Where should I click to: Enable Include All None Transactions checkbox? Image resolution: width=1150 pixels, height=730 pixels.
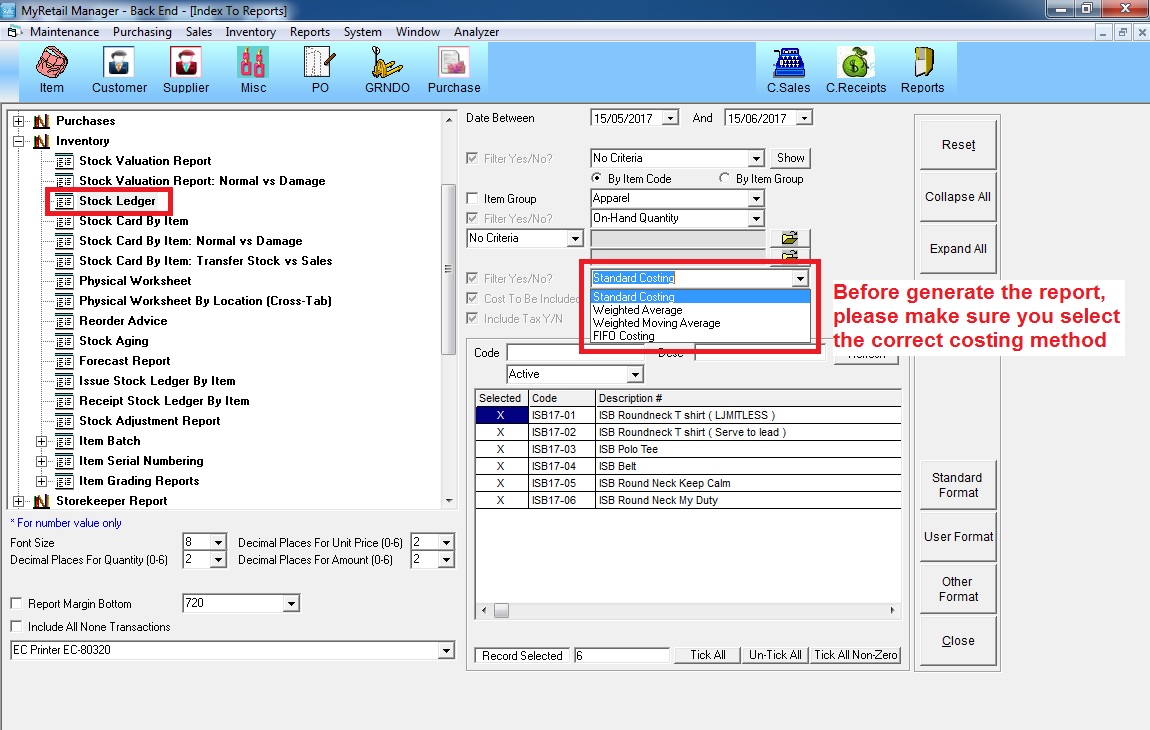click(x=16, y=627)
